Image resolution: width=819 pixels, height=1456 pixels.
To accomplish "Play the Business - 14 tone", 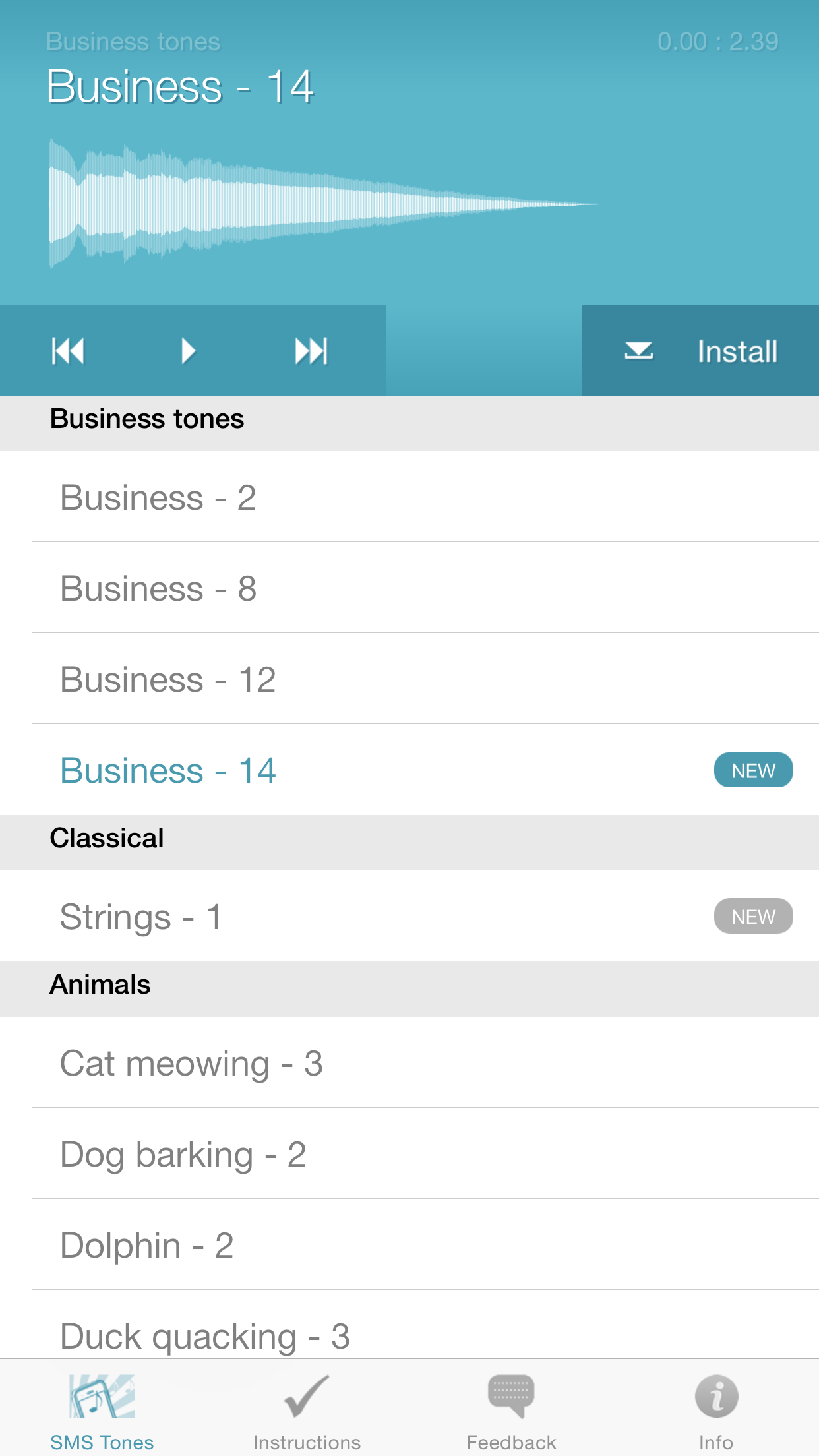I will (x=189, y=351).
